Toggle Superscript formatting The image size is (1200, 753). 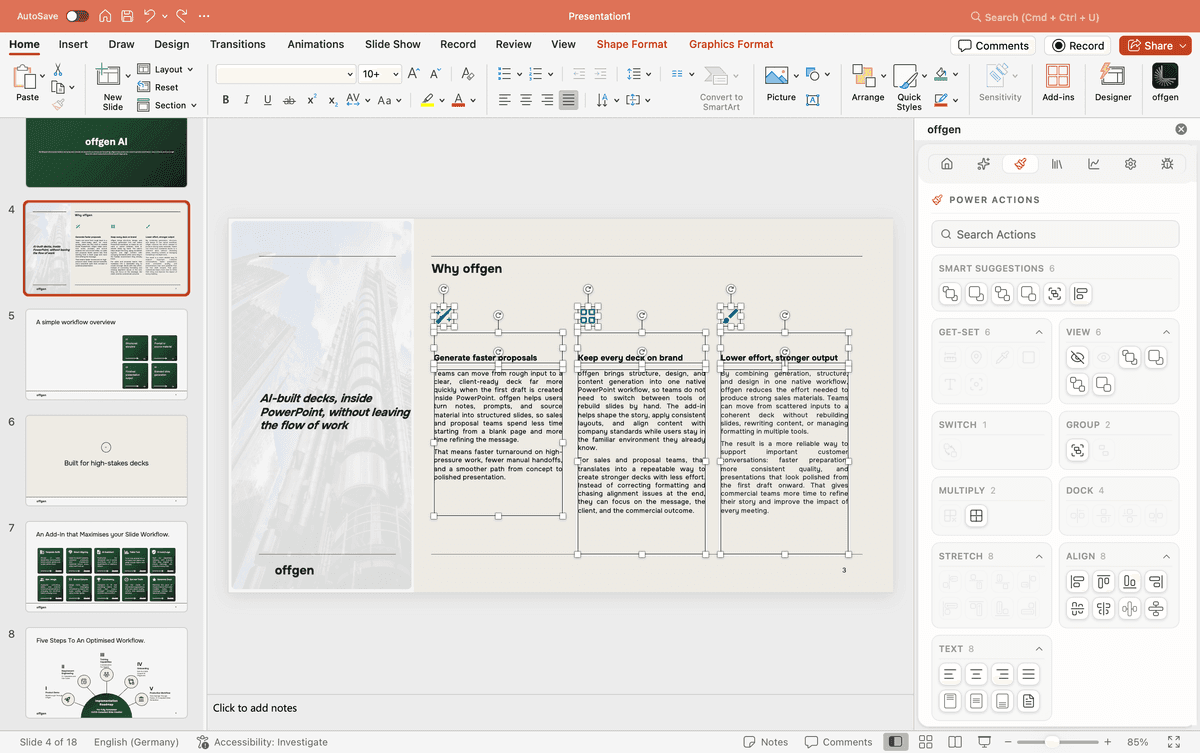[311, 100]
